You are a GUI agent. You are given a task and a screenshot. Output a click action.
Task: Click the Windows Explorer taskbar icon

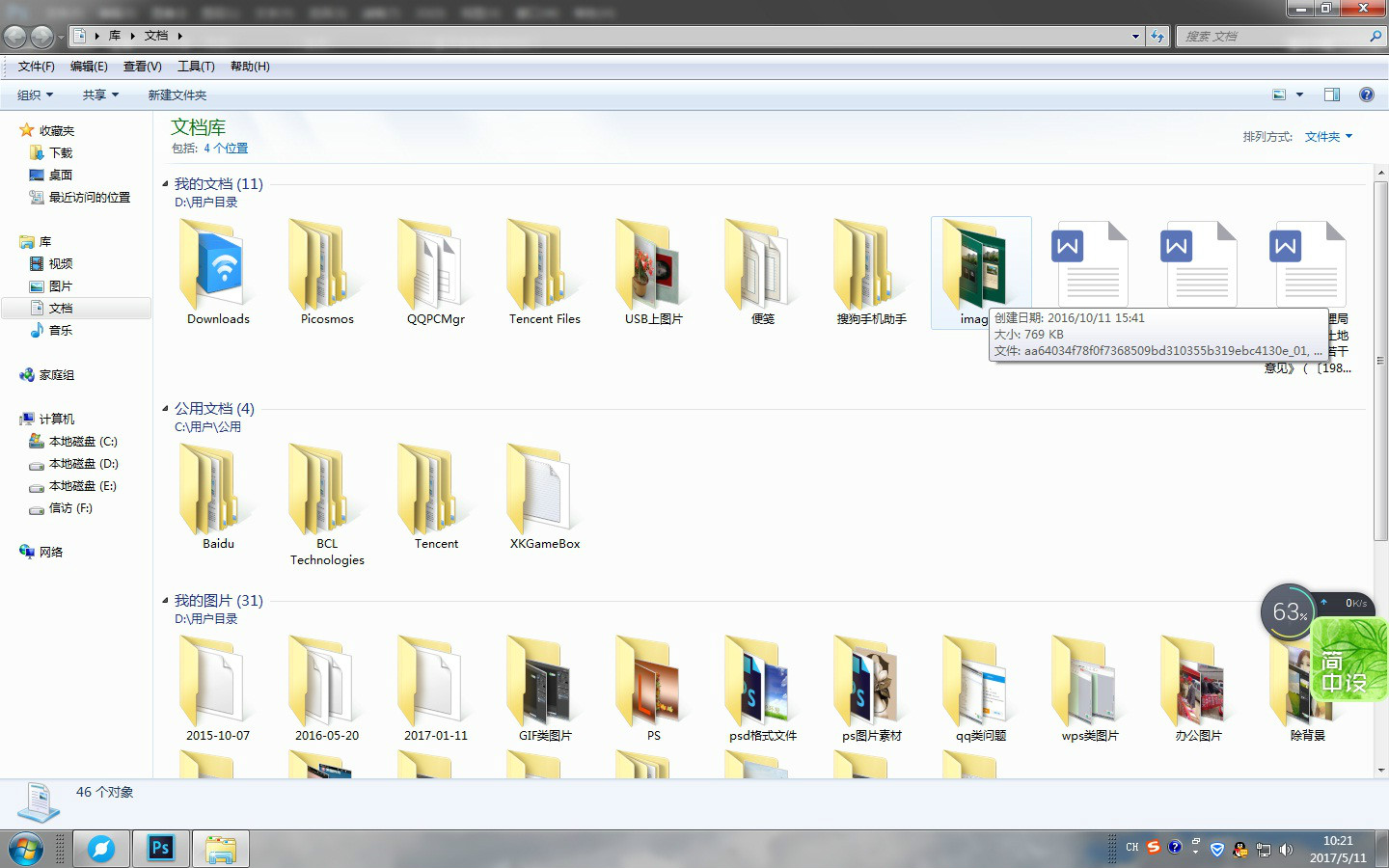point(221,849)
